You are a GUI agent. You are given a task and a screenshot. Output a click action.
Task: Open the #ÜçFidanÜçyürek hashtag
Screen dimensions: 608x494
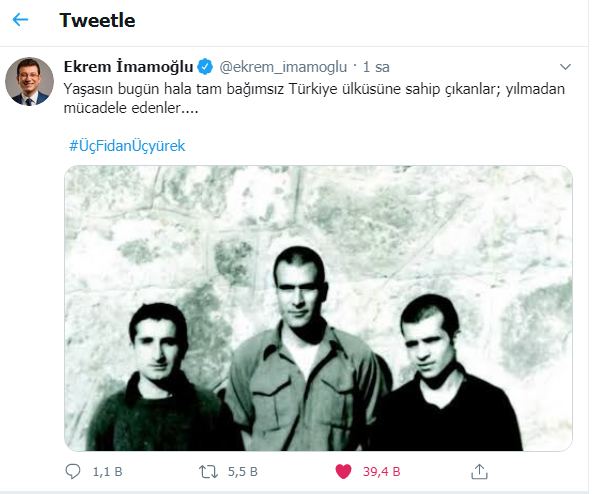(127, 146)
